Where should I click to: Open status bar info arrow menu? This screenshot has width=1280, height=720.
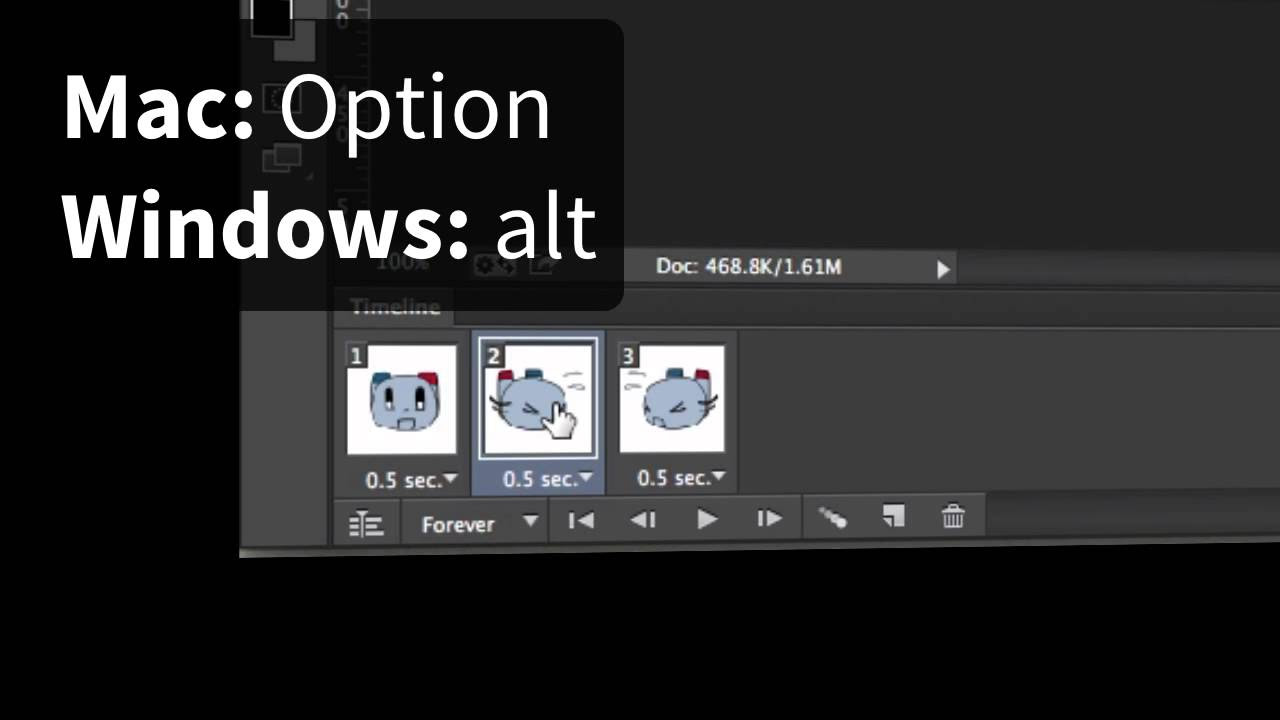coord(942,268)
